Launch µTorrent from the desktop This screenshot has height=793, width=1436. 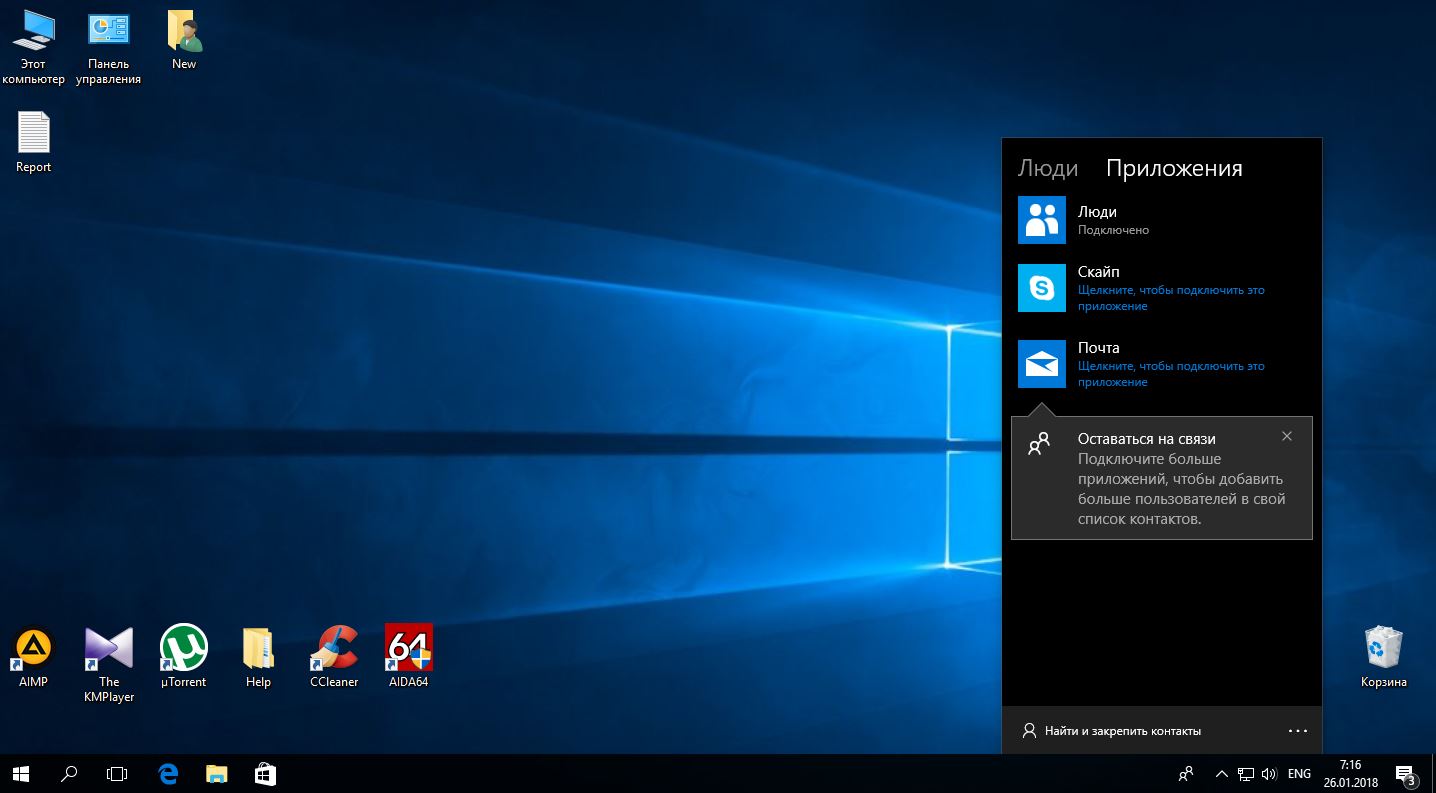pyautogui.click(x=184, y=649)
